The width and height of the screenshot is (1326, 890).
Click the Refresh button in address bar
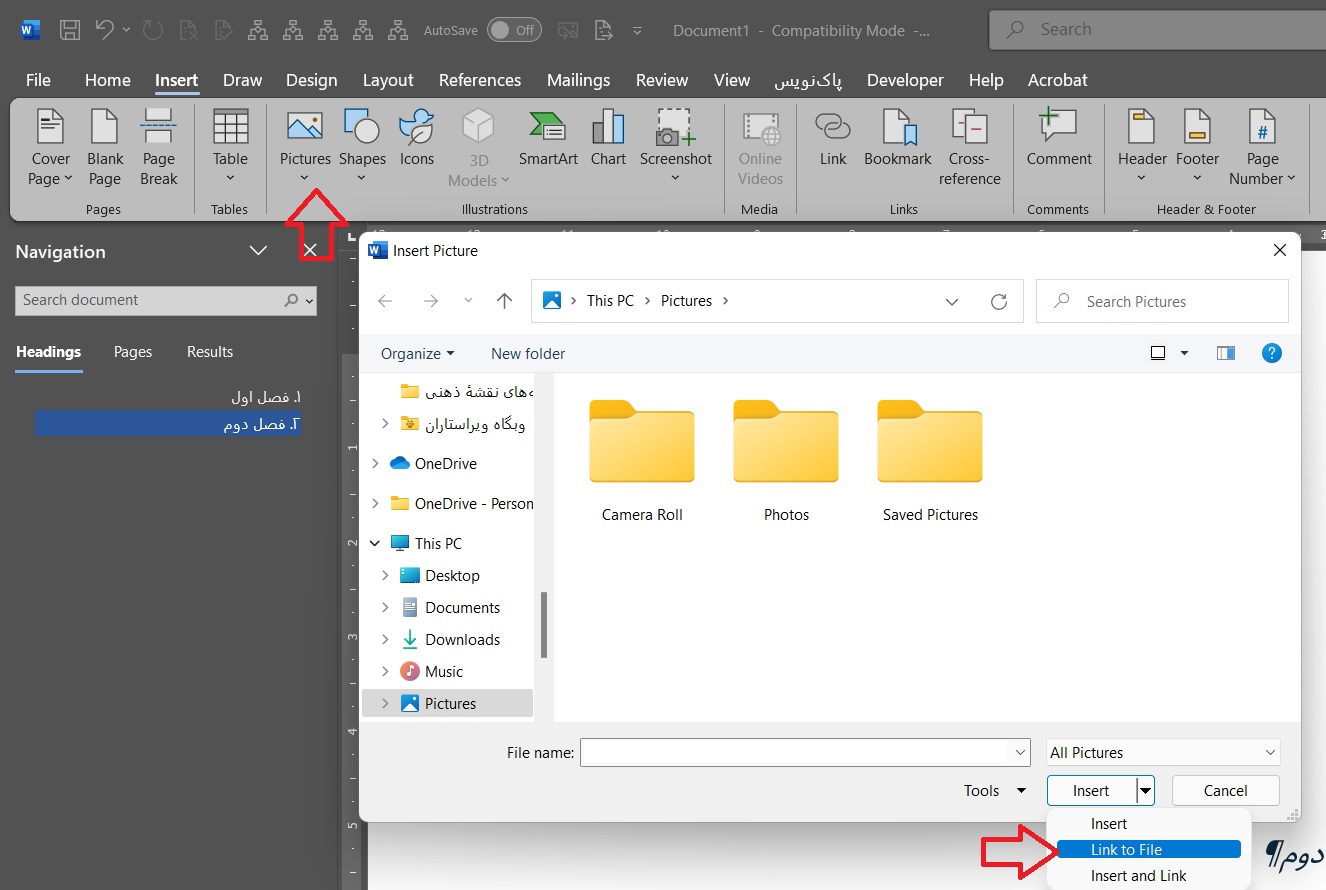[998, 301]
